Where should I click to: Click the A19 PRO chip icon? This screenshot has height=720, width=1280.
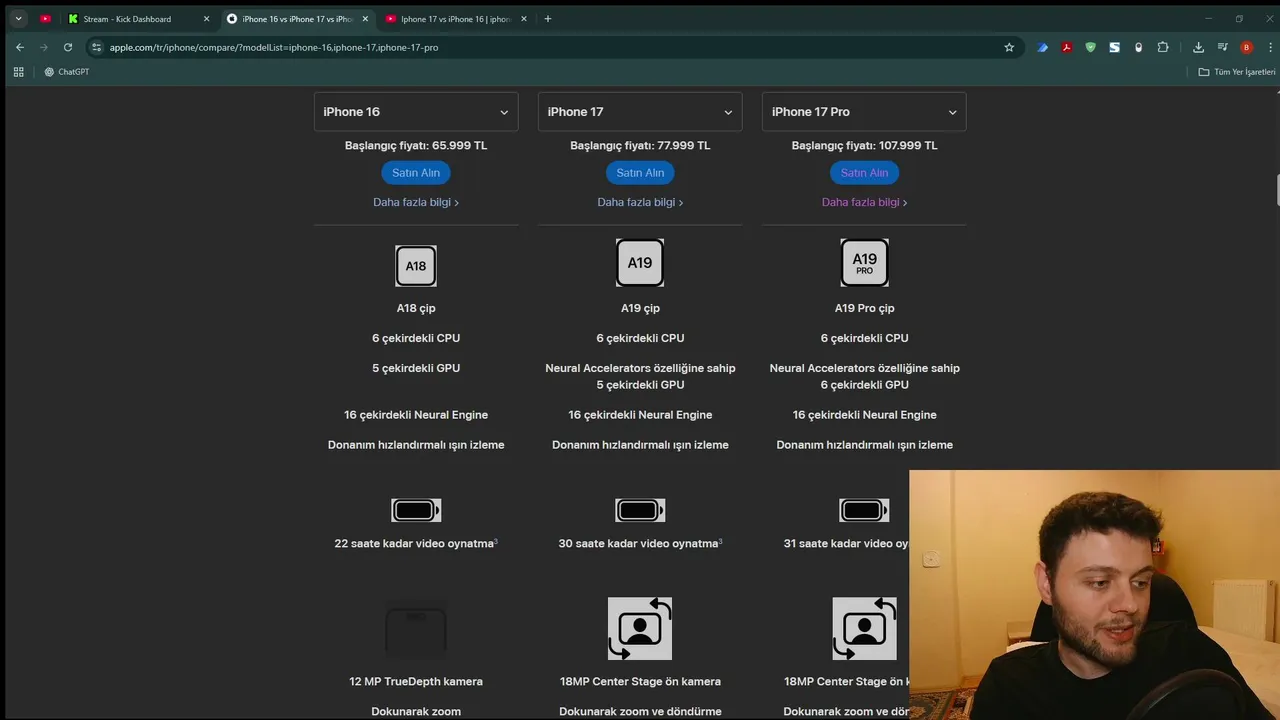(x=864, y=263)
